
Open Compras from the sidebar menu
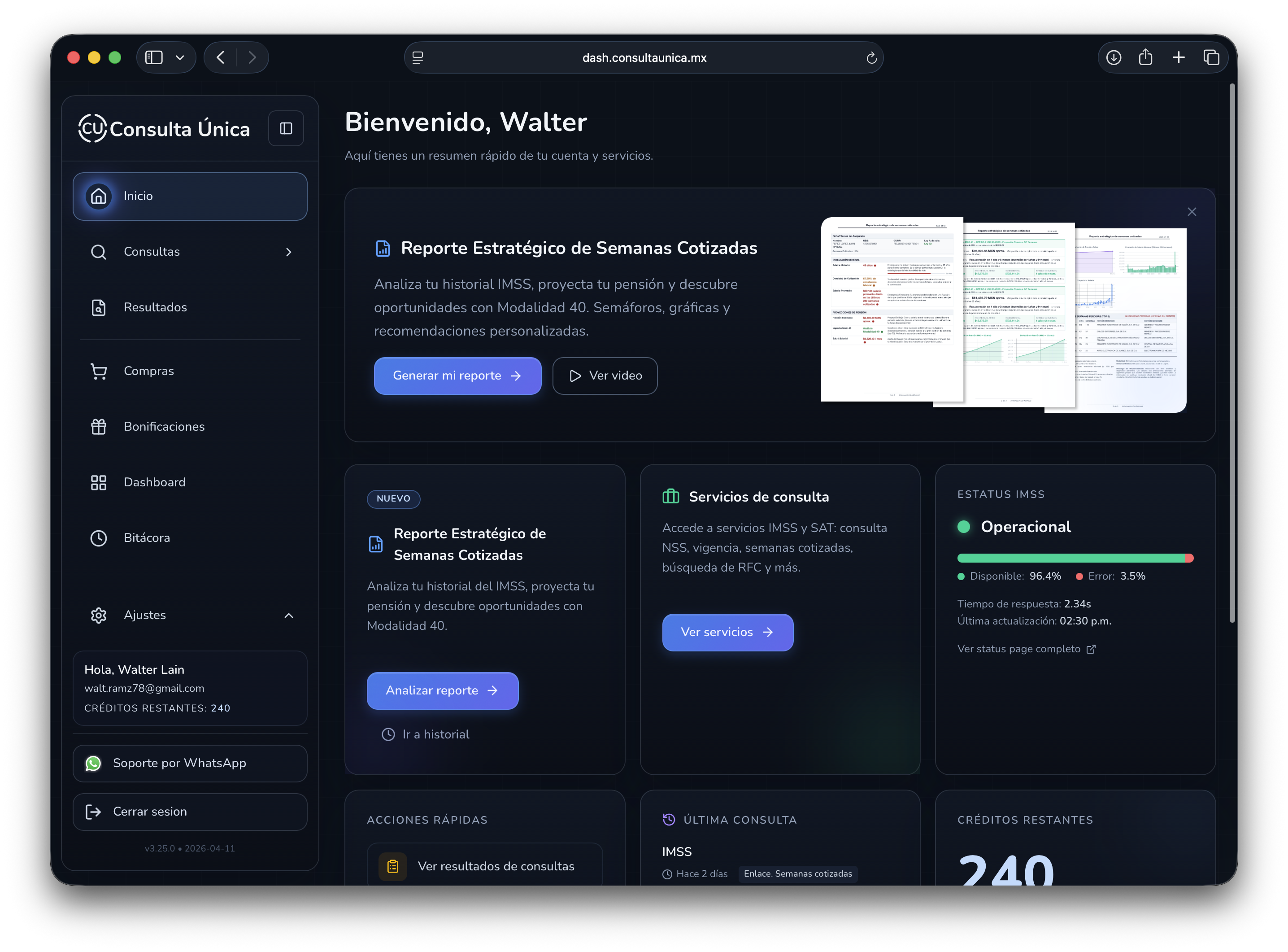pos(148,371)
